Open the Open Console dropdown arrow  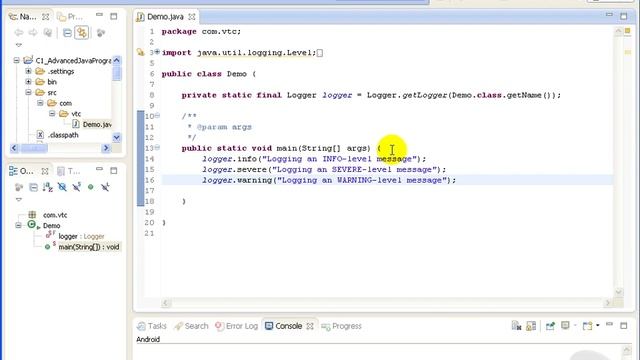click(x=598, y=325)
